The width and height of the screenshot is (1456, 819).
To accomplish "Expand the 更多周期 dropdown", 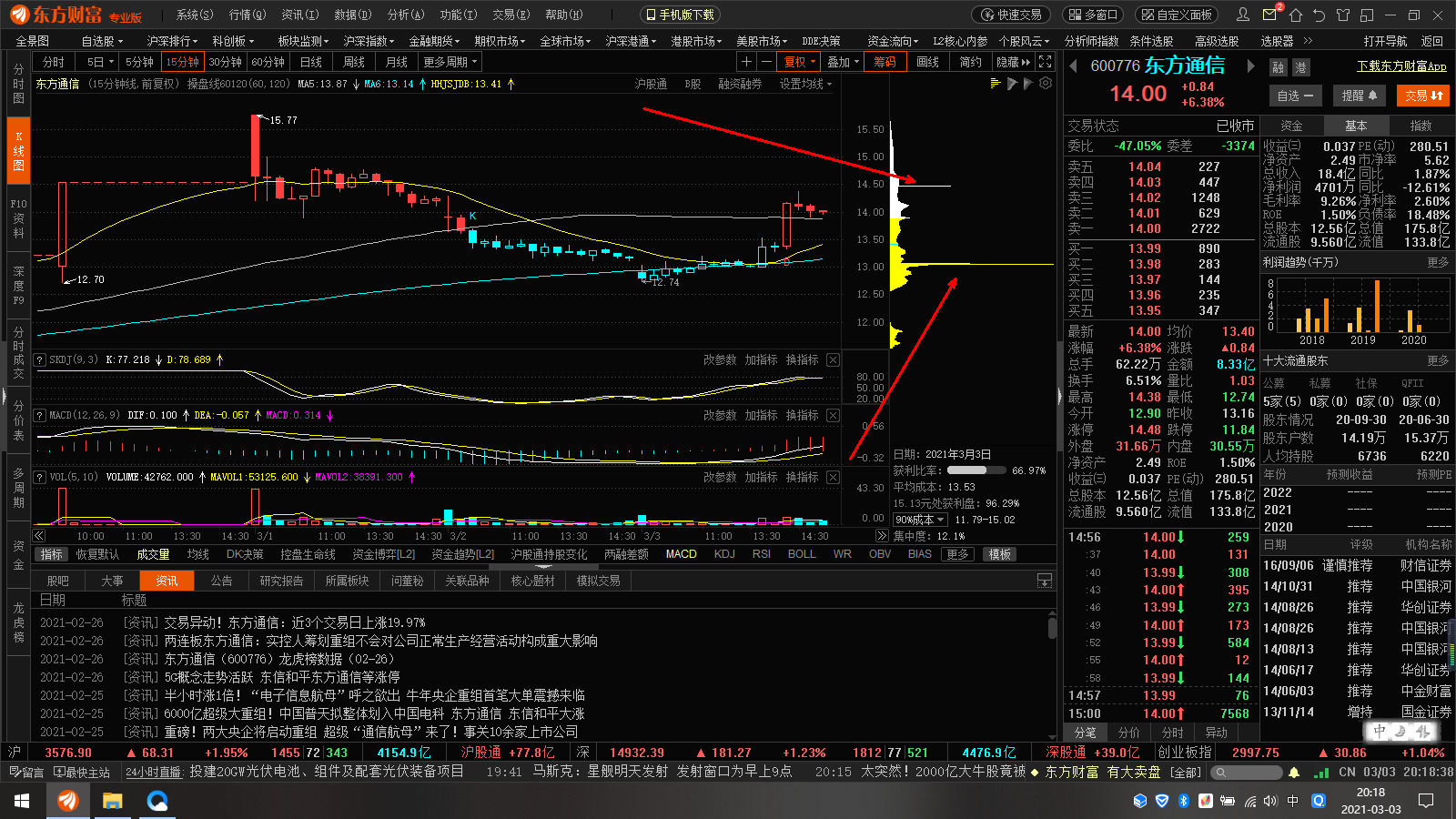I will pos(450,62).
